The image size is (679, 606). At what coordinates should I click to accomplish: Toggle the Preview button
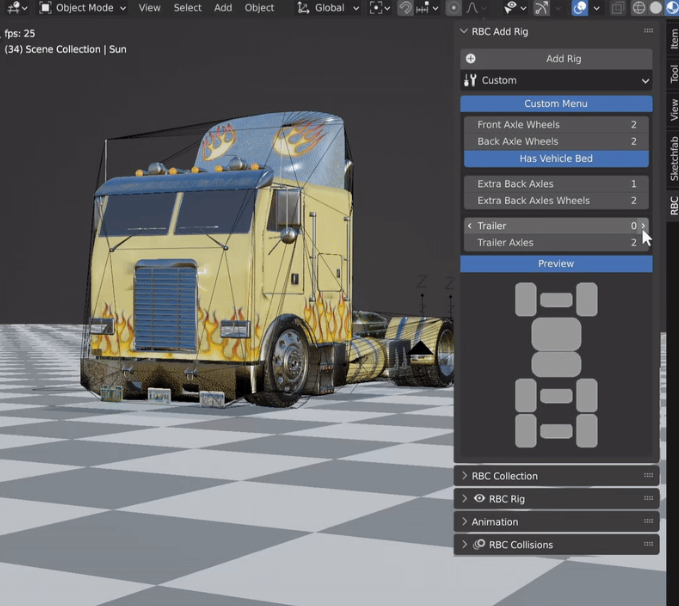[556, 264]
